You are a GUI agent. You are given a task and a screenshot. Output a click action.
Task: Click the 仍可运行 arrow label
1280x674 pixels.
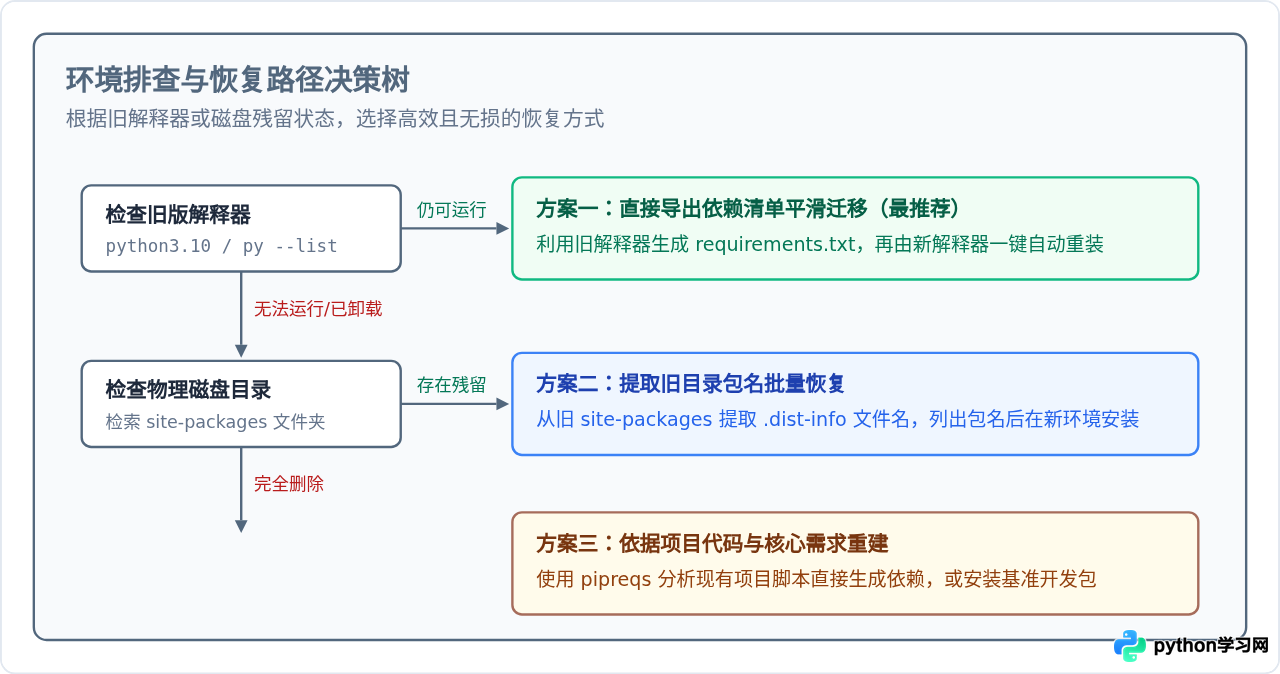pos(452,210)
